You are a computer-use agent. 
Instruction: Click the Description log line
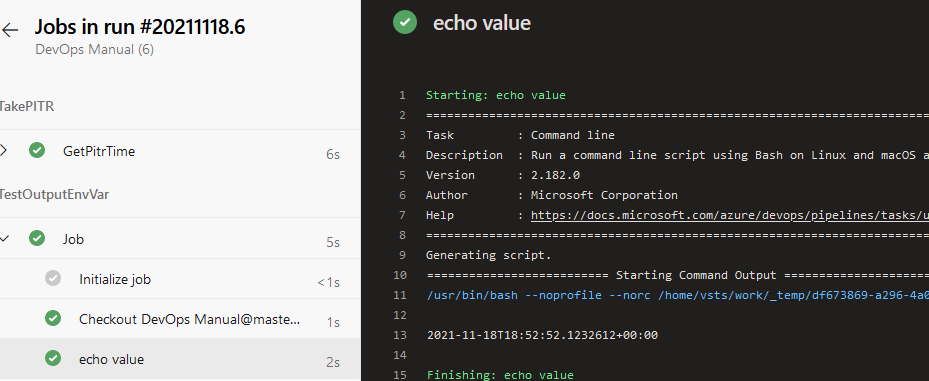677,155
